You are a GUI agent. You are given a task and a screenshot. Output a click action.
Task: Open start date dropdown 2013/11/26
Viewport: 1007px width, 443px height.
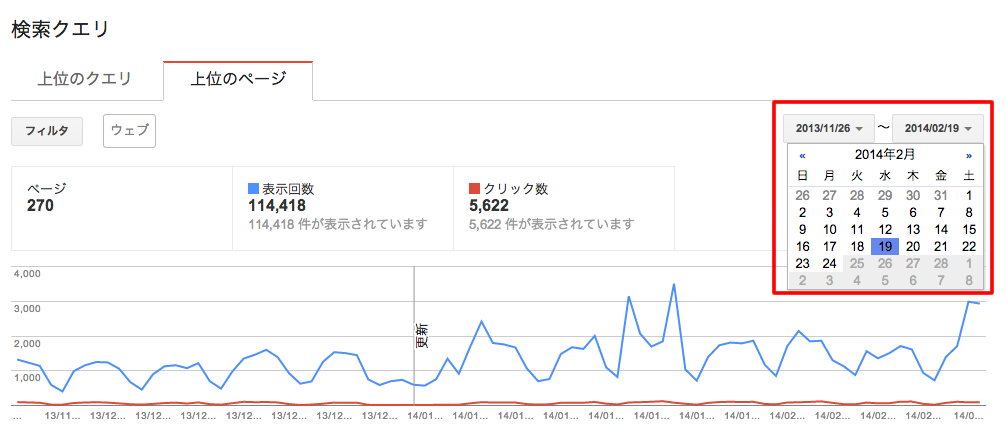coord(828,128)
